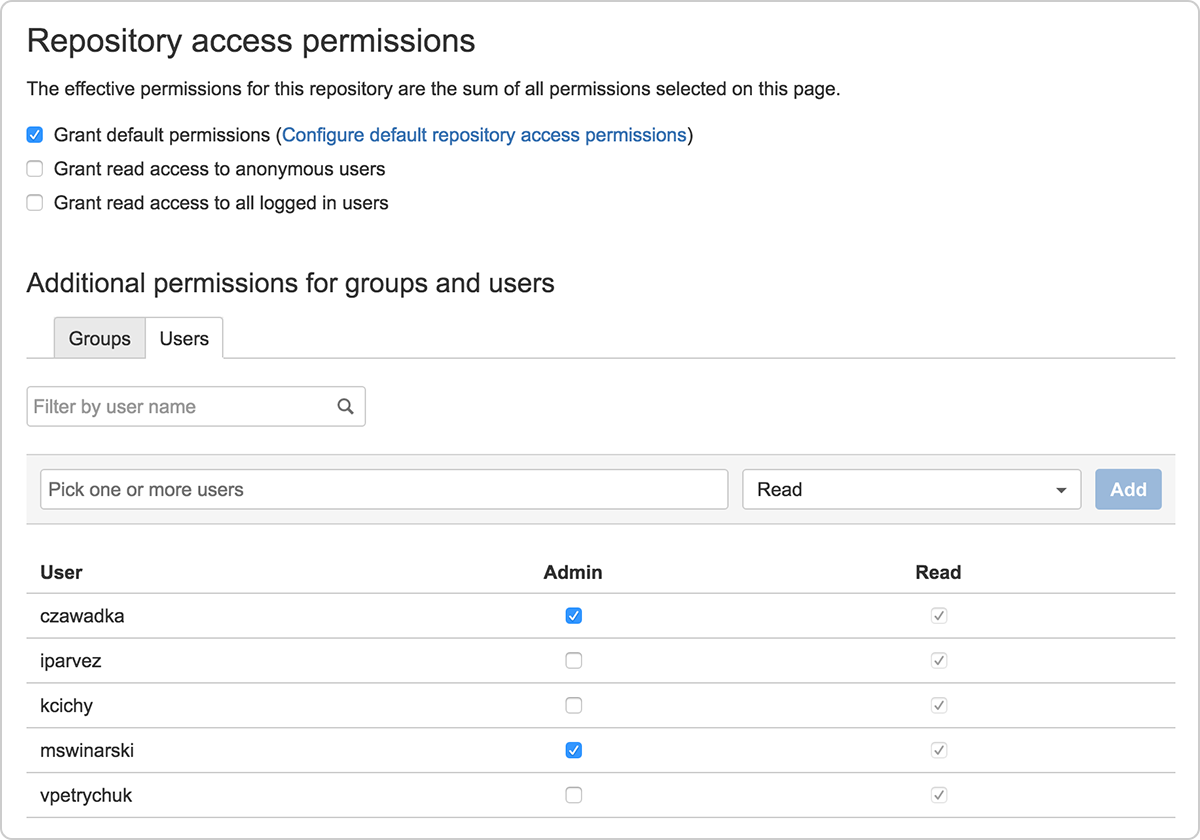Image resolution: width=1200 pixels, height=840 pixels.
Task: Click the Add button
Action: 1128,489
